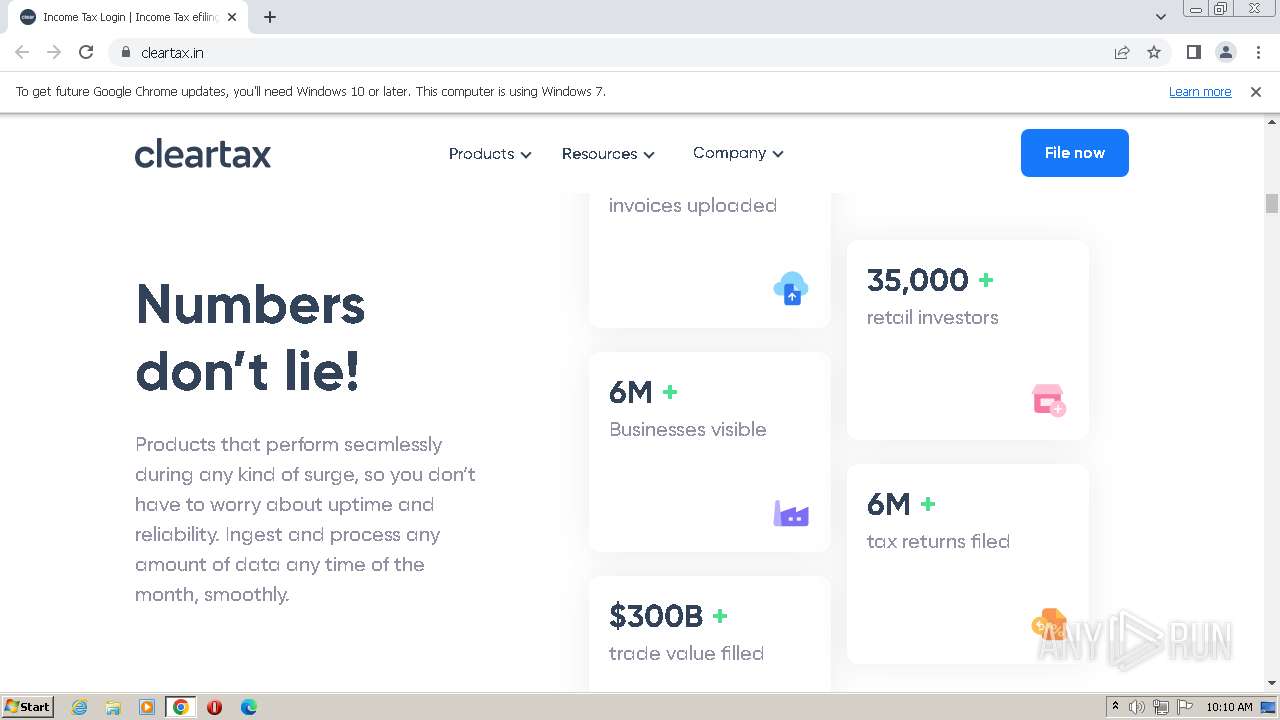Toggle the browser side panel icon

coord(1193,52)
